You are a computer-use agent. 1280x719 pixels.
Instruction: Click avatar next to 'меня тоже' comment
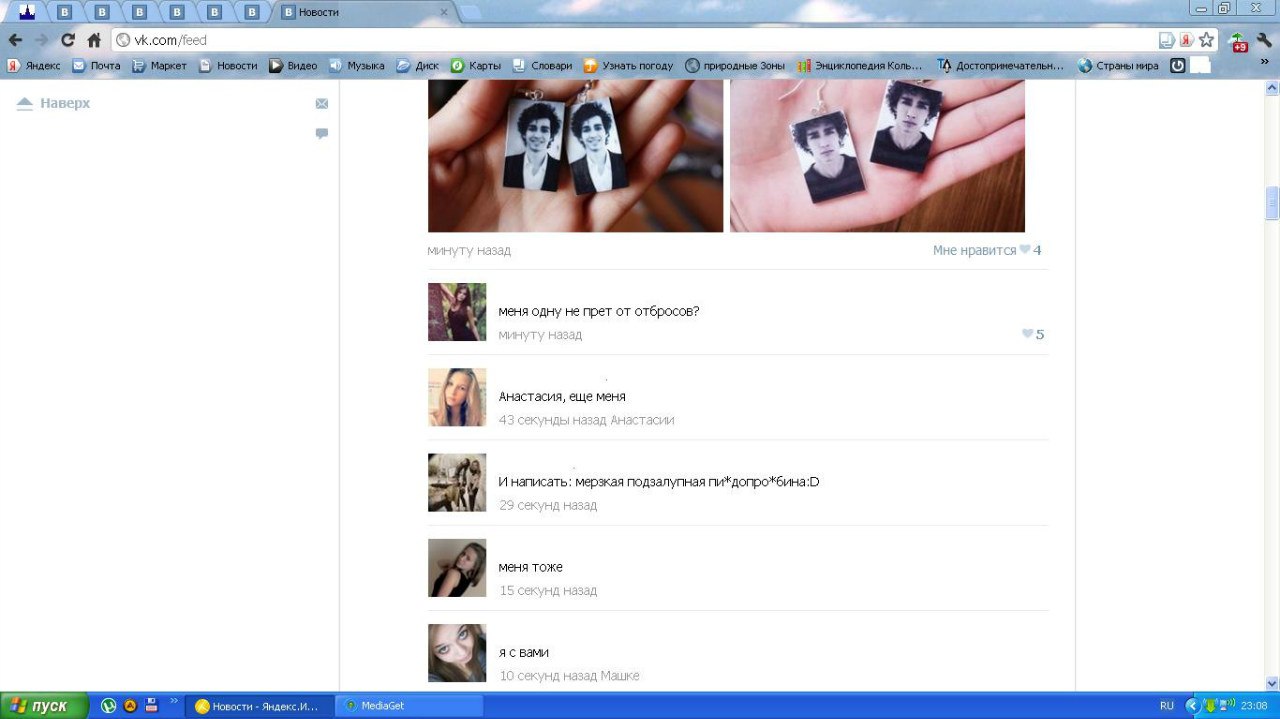(457, 568)
